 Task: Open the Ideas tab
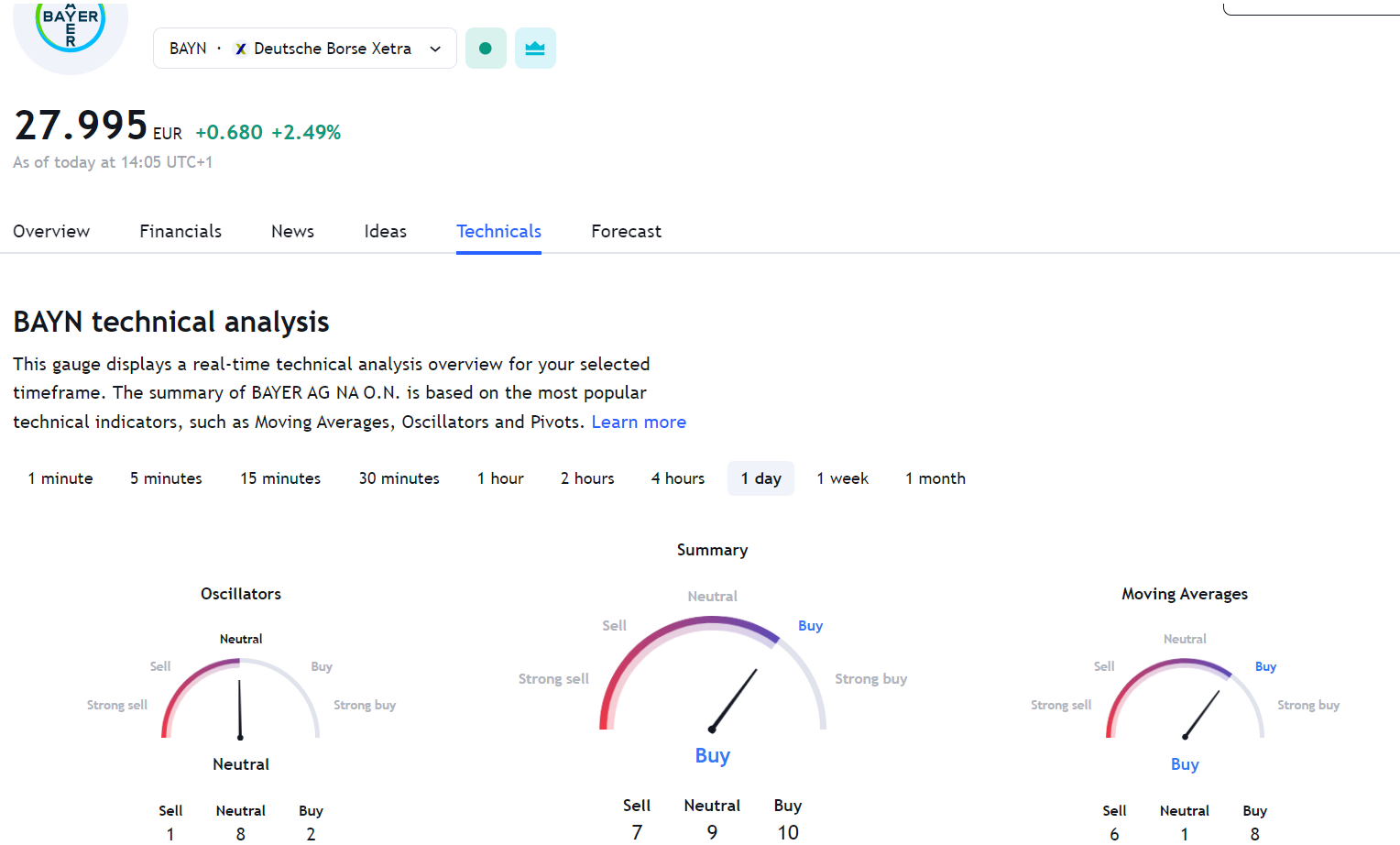pyautogui.click(x=385, y=231)
